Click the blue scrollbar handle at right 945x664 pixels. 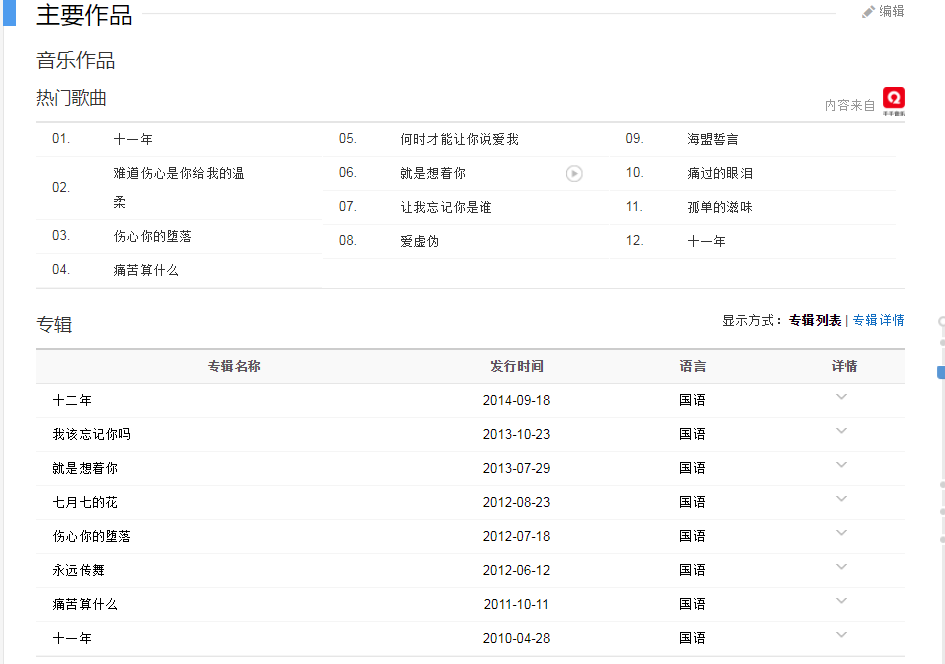tap(940, 372)
